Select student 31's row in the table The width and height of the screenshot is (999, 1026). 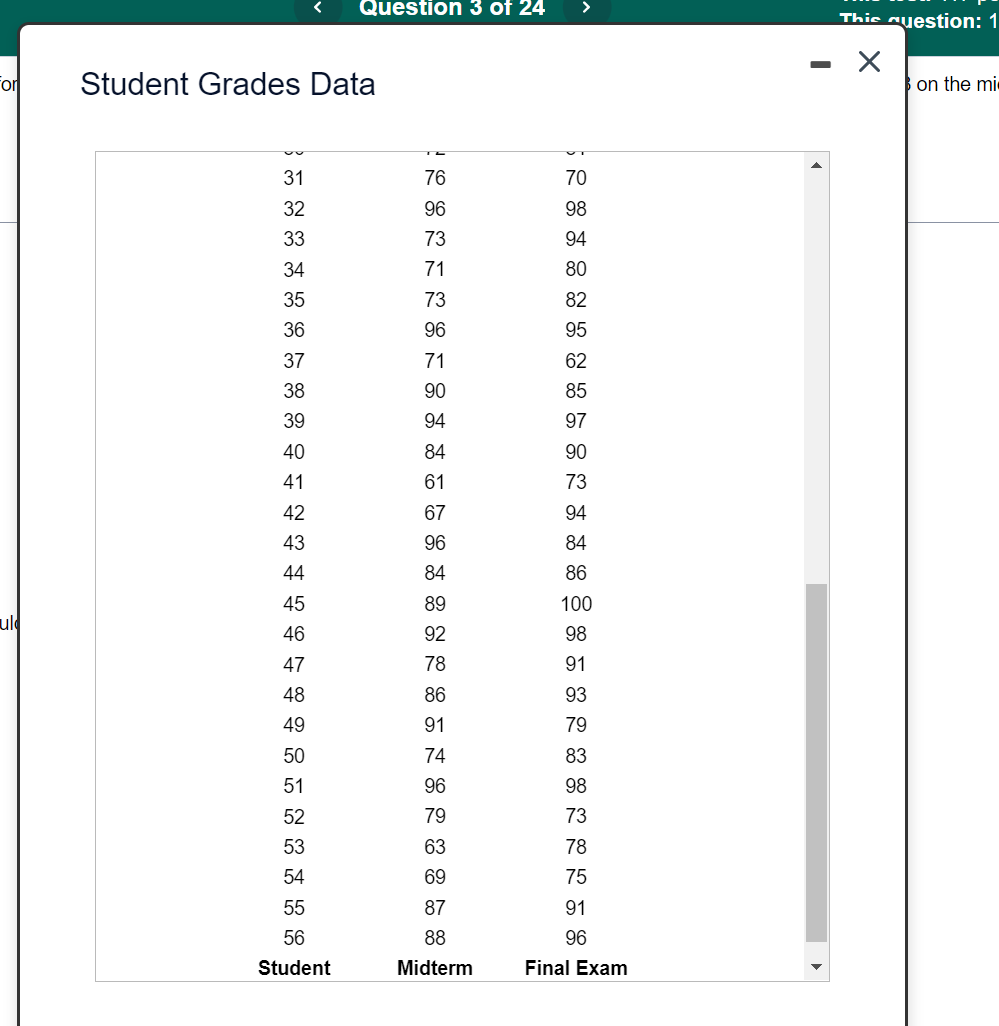294,178
